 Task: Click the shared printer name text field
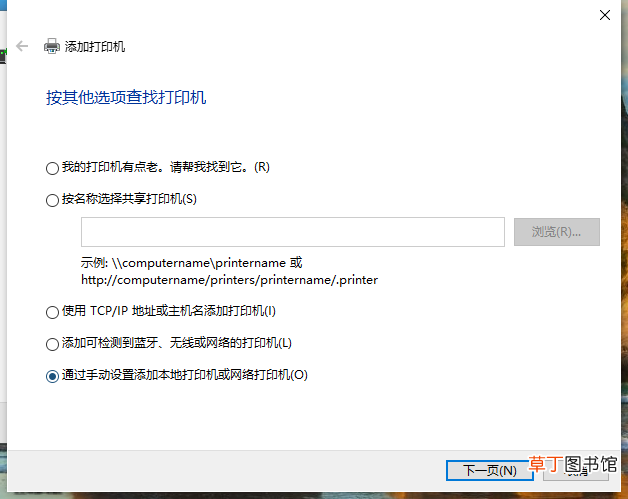(x=293, y=232)
